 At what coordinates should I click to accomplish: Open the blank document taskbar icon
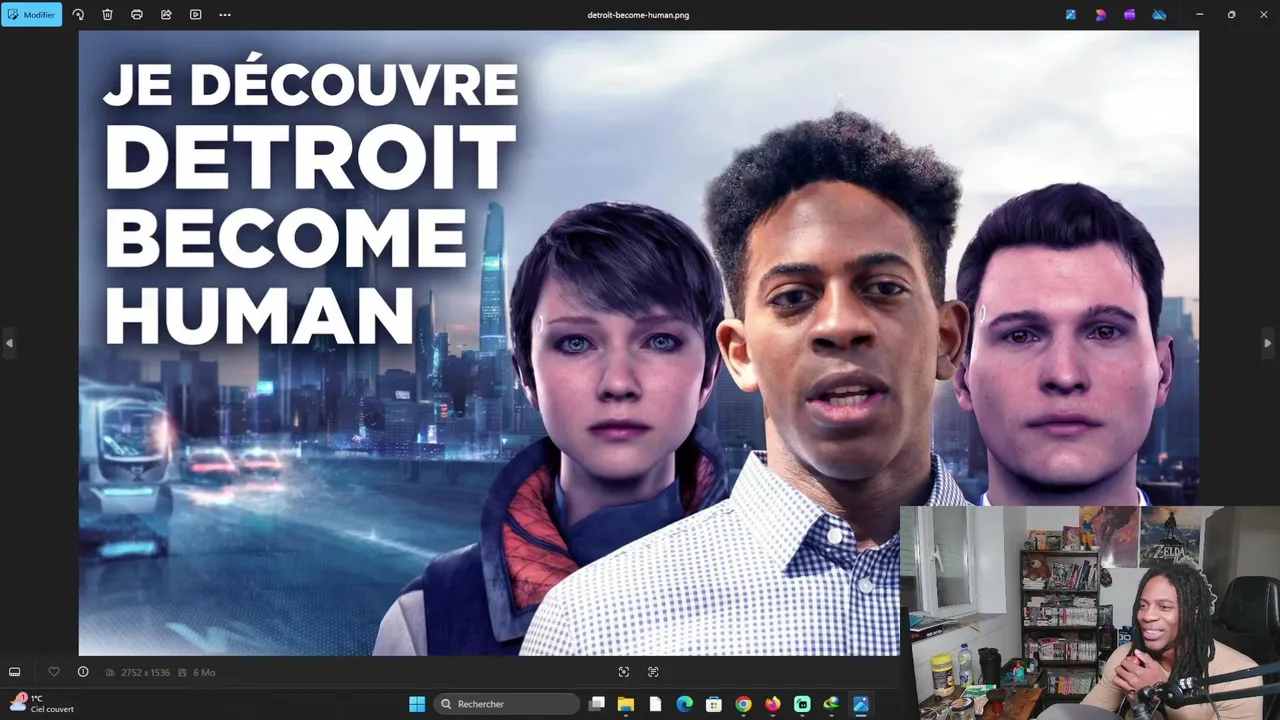pos(655,704)
